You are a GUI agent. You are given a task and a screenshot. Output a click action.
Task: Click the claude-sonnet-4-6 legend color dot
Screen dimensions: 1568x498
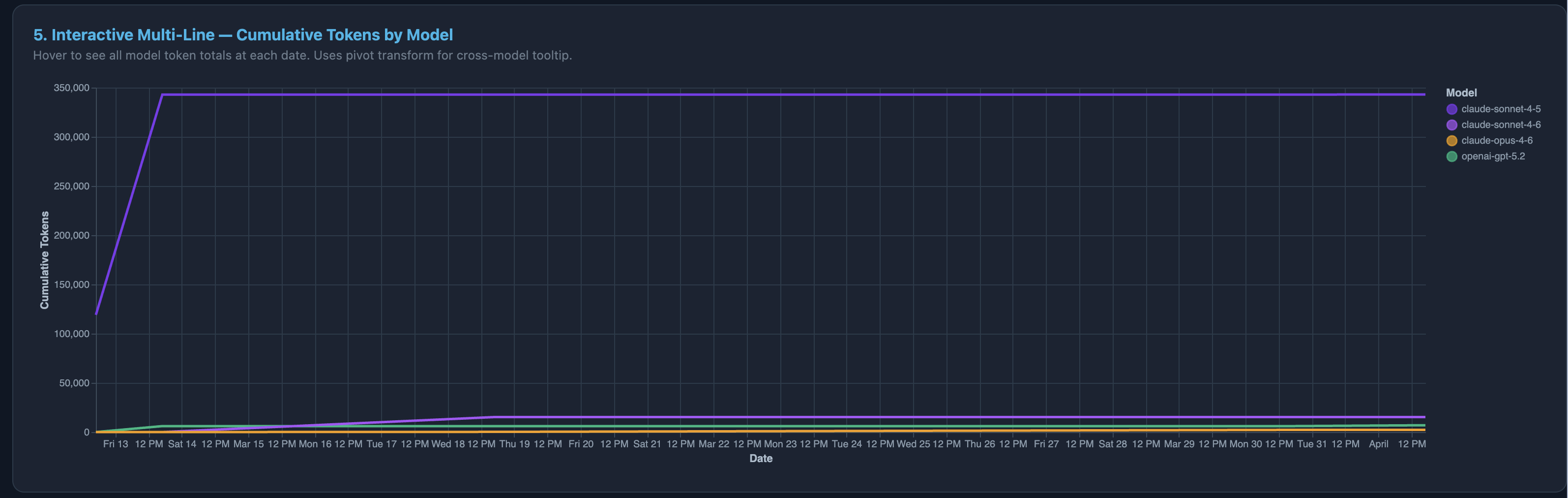coord(1452,125)
